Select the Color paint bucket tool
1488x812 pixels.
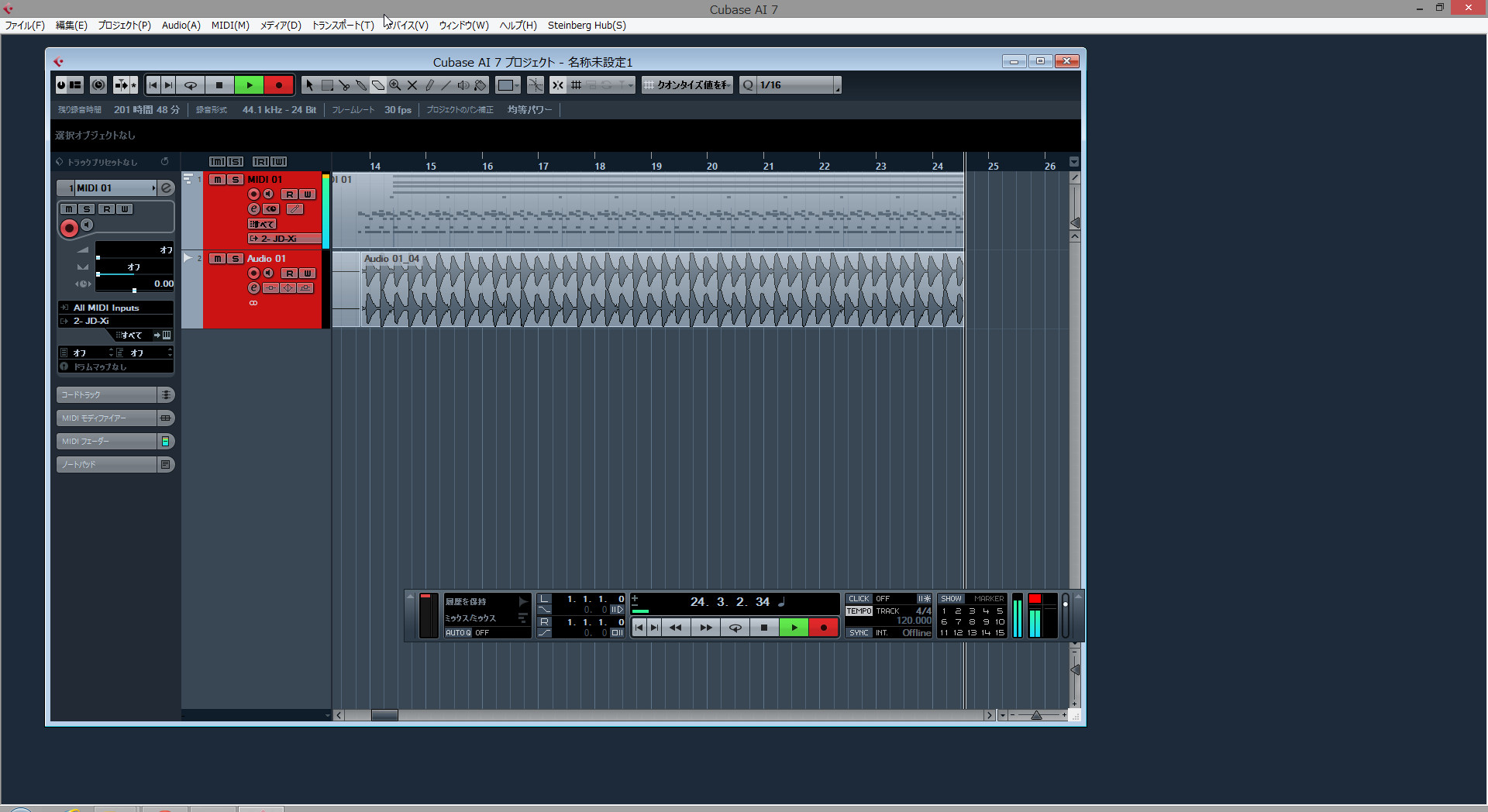click(480, 85)
